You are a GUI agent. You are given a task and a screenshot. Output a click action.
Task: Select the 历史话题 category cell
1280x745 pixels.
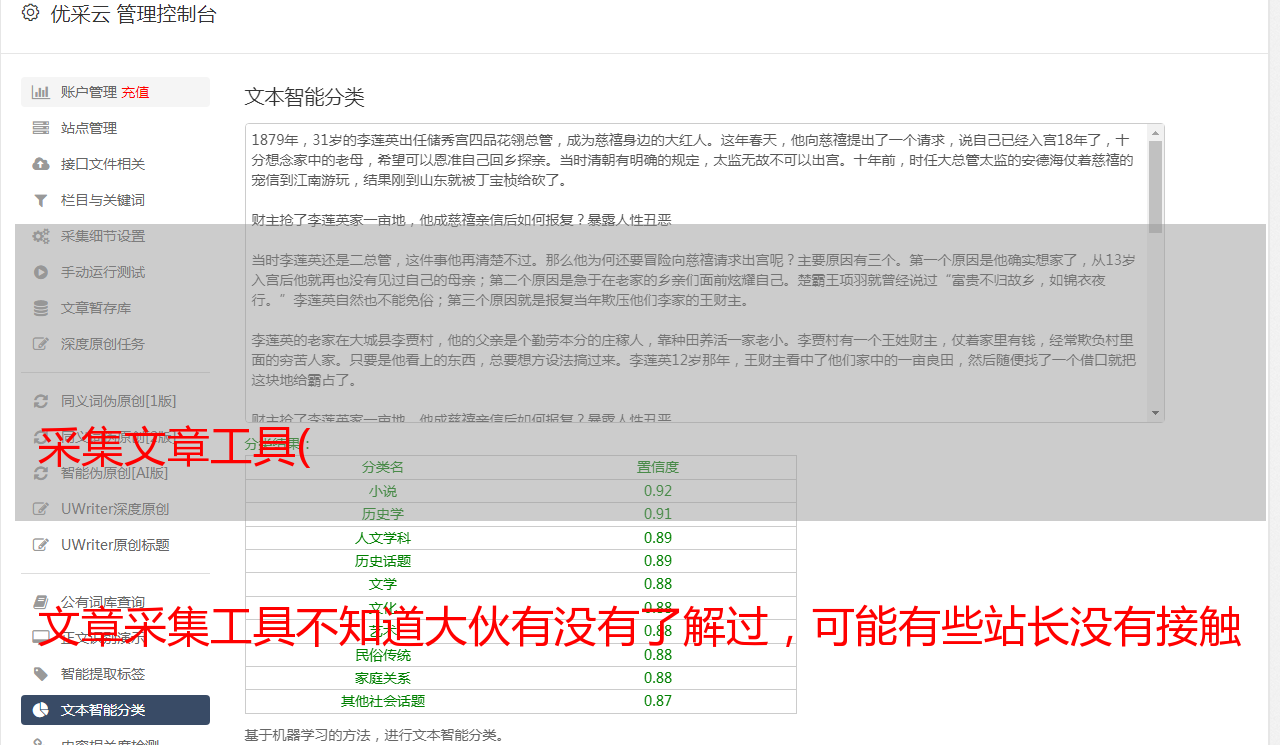[383, 561]
